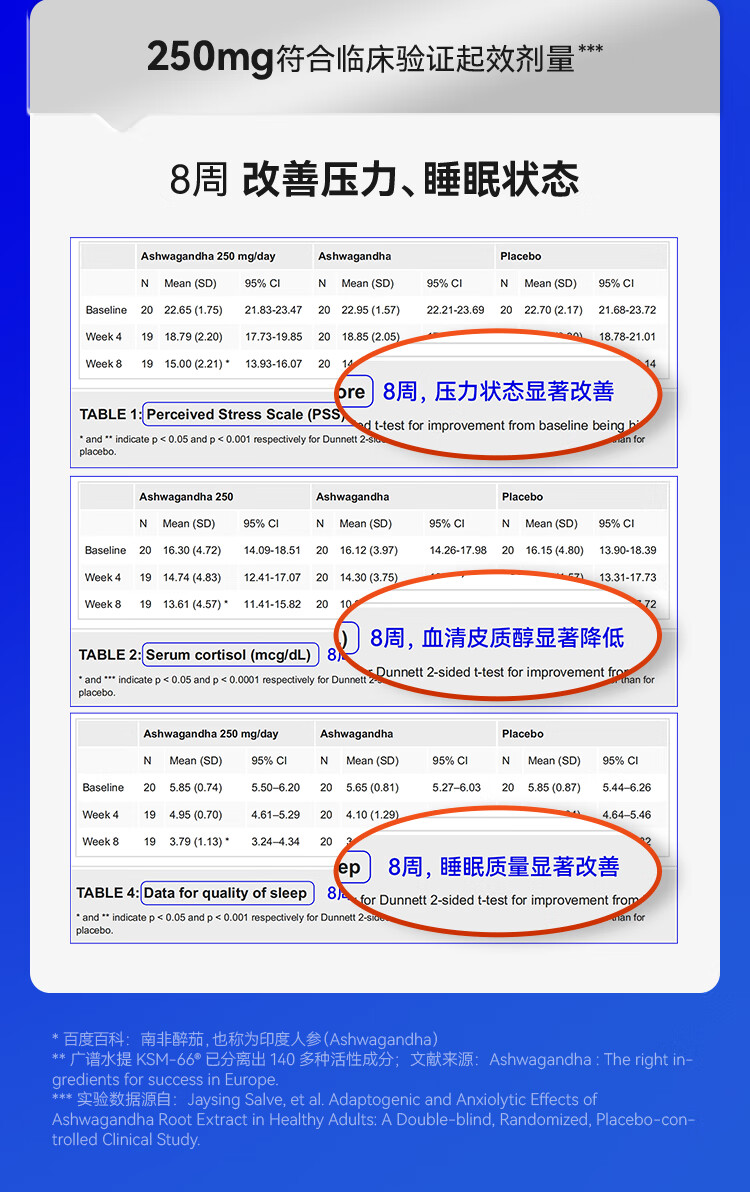Click the cell '4.64–5.46'
Viewport: 750px width, 1192px height.
(x=627, y=815)
